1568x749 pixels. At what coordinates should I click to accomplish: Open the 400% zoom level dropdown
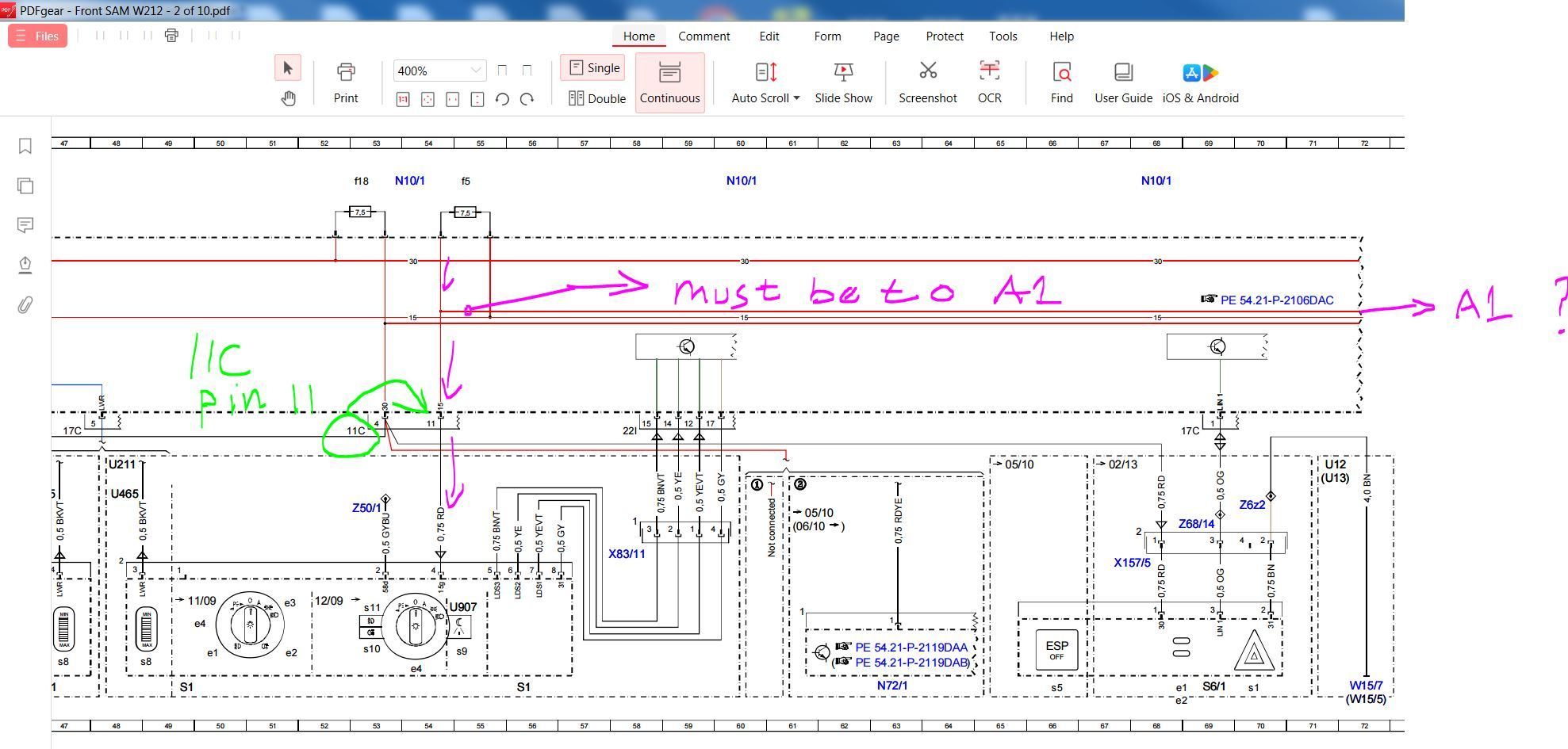pyautogui.click(x=475, y=71)
